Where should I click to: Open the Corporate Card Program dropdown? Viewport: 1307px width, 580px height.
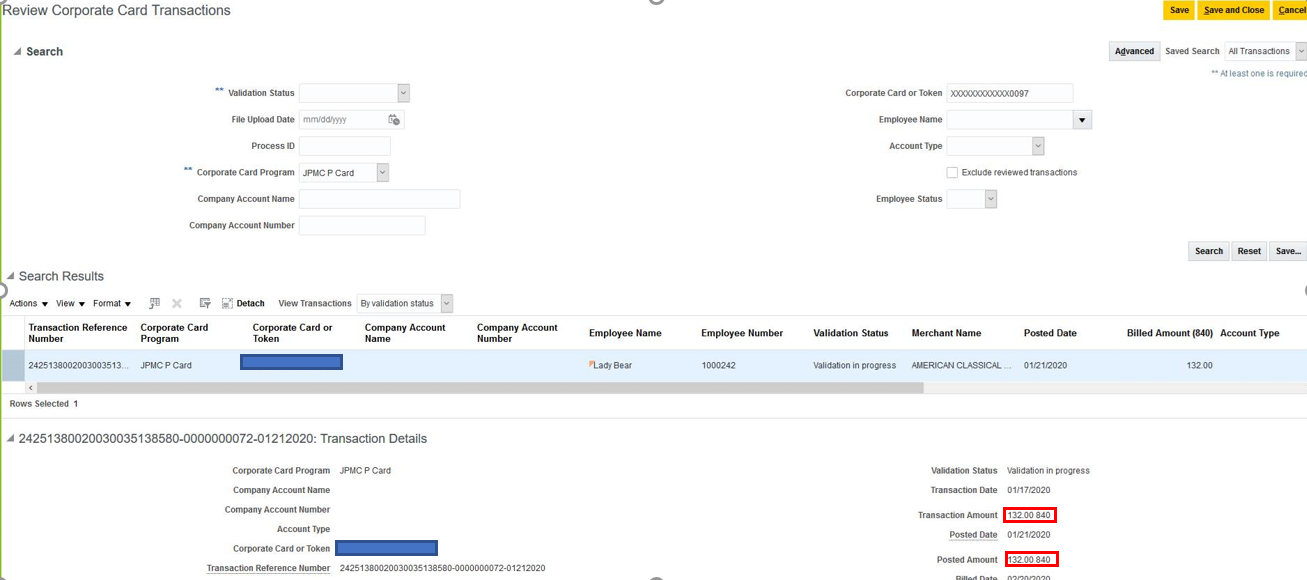[381, 172]
